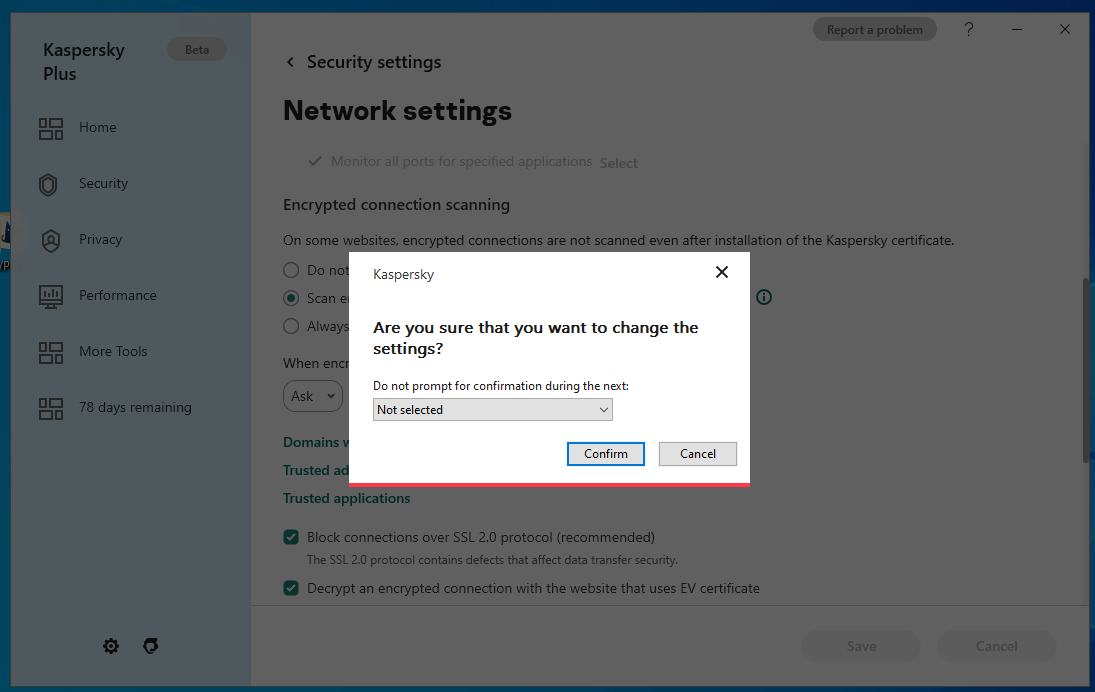
Task: Open the 78 days remaining item
Action: pyautogui.click(x=135, y=408)
